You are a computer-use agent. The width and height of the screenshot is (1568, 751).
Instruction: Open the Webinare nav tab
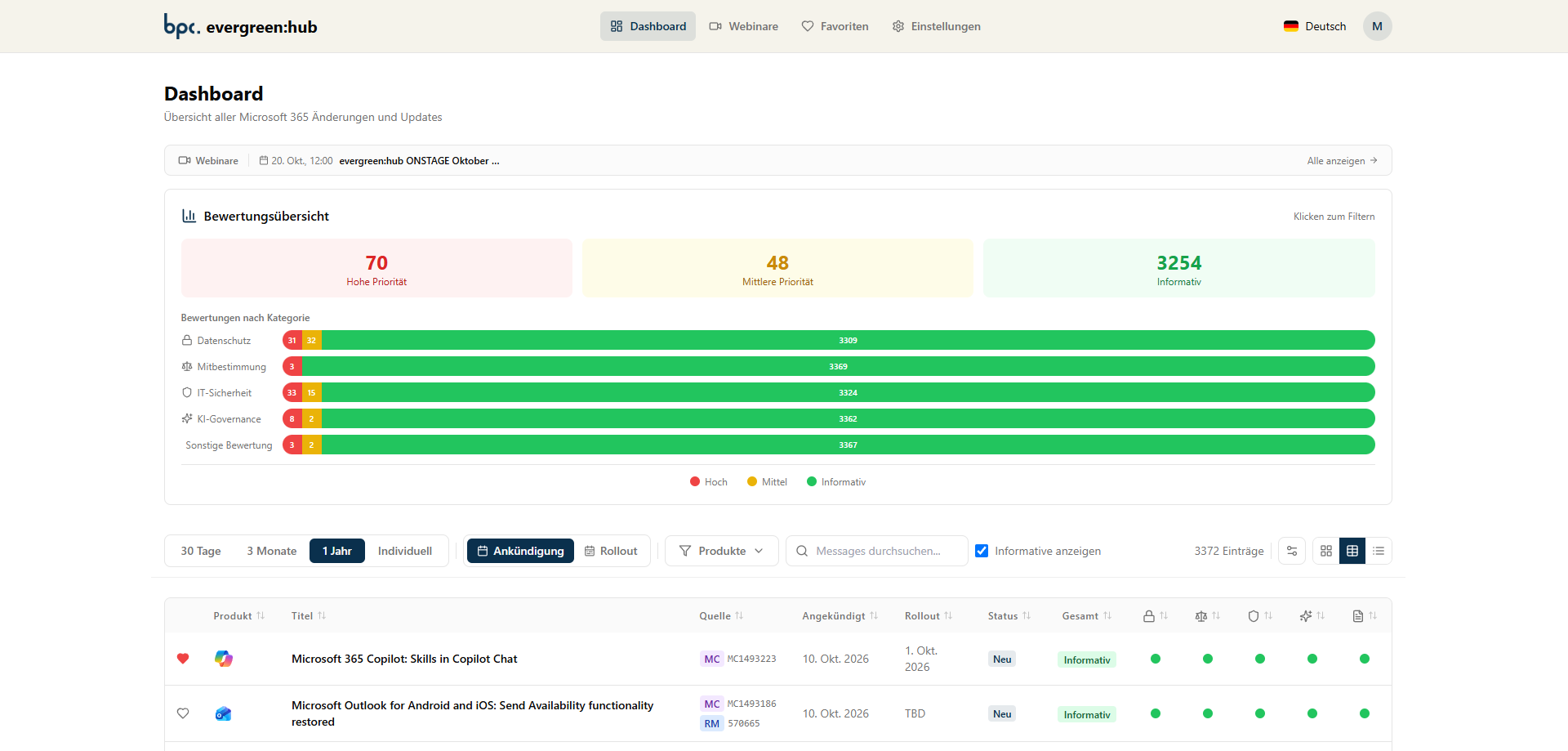point(743,26)
